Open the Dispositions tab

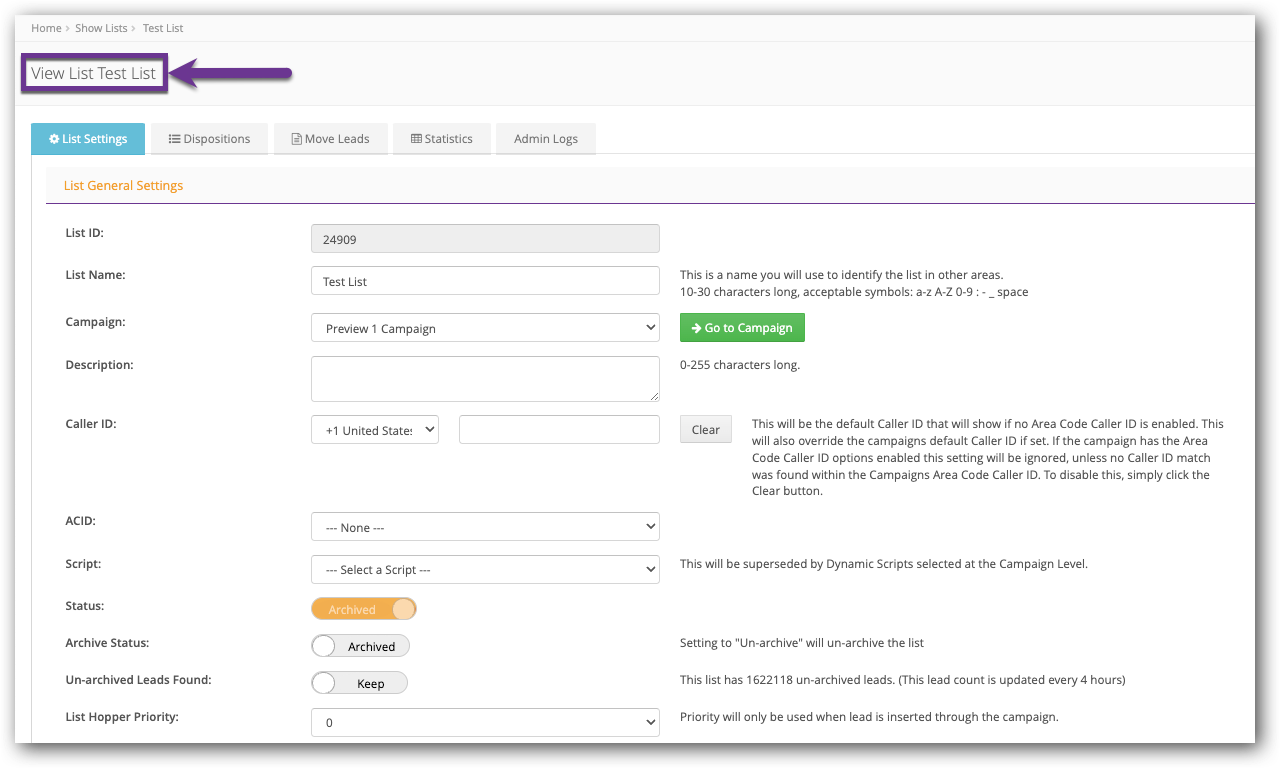click(x=209, y=138)
